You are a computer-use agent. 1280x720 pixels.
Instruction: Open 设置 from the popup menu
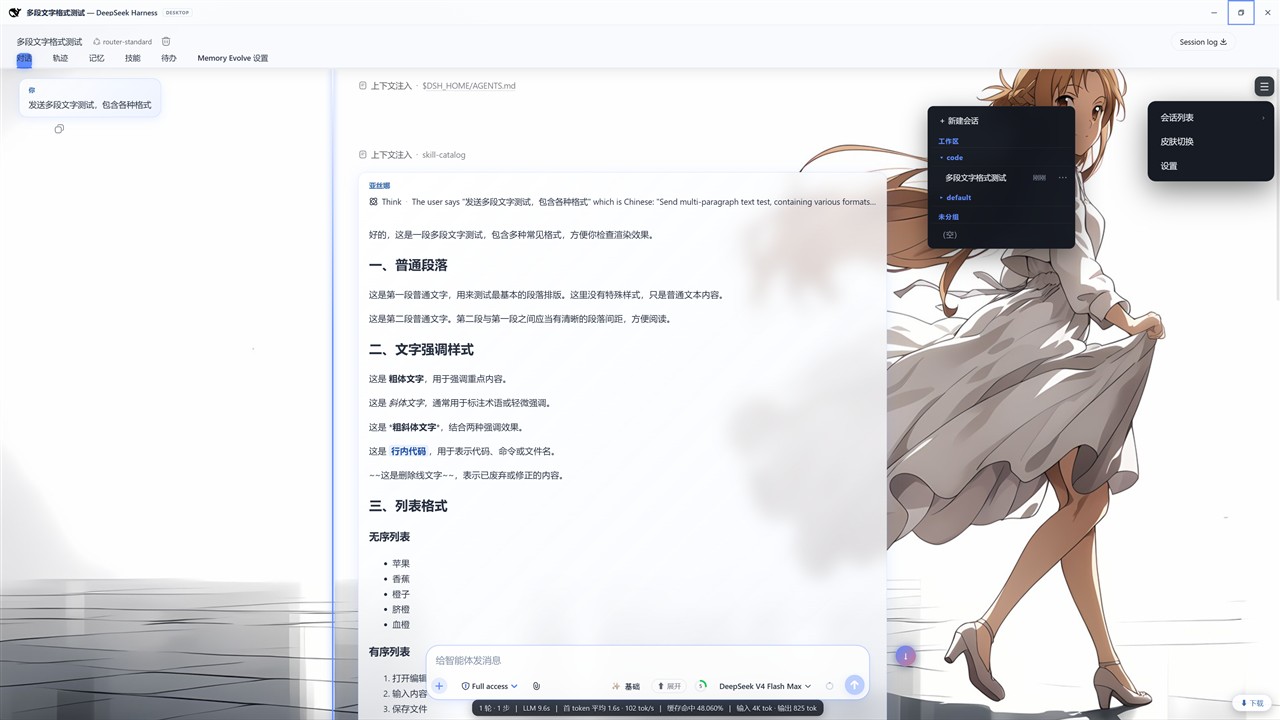click(1211, 166)
